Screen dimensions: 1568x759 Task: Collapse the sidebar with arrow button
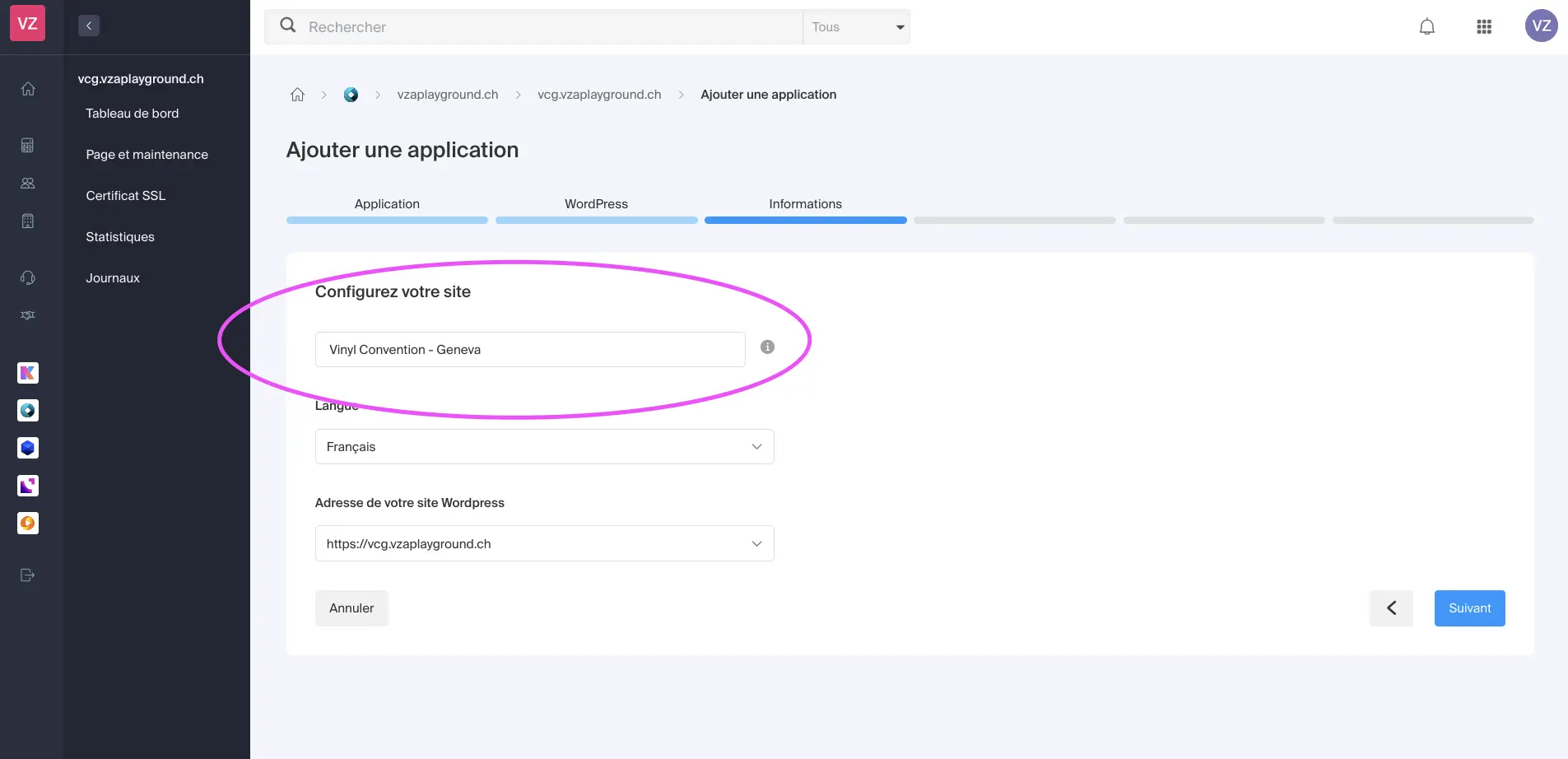coord(89,26)
